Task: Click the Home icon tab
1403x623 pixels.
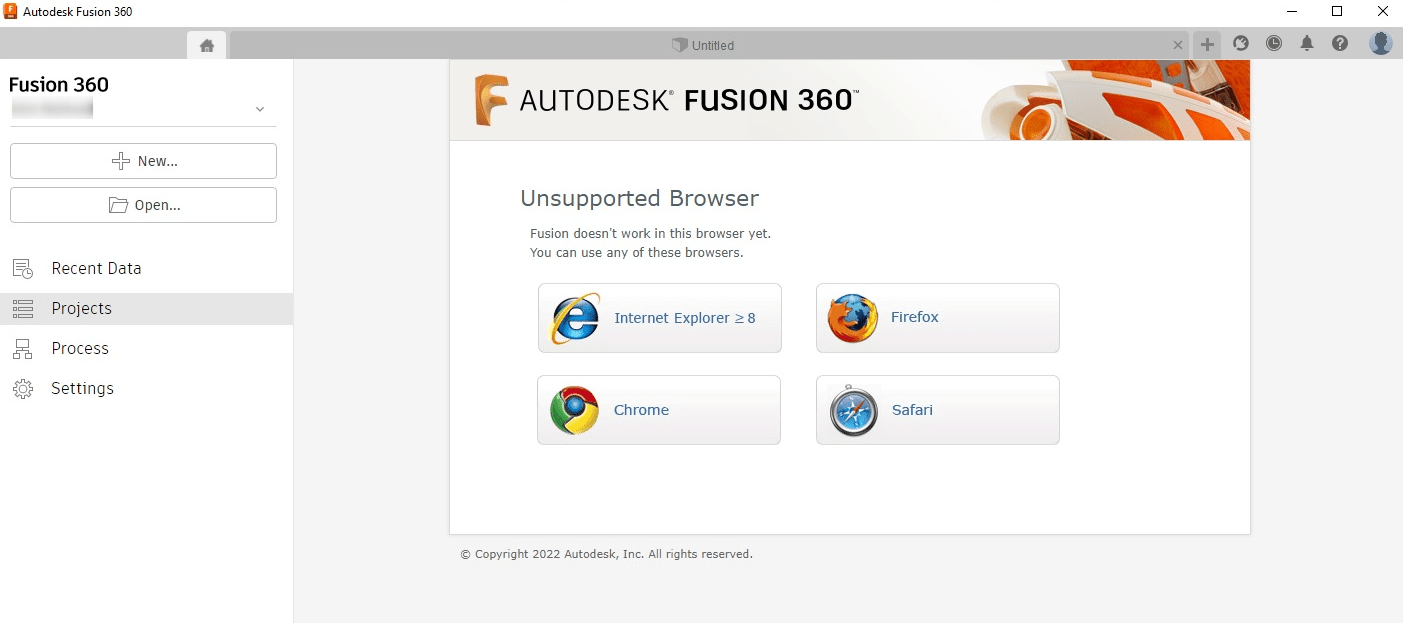Action: pyautogui.click(x=207, y=45)
